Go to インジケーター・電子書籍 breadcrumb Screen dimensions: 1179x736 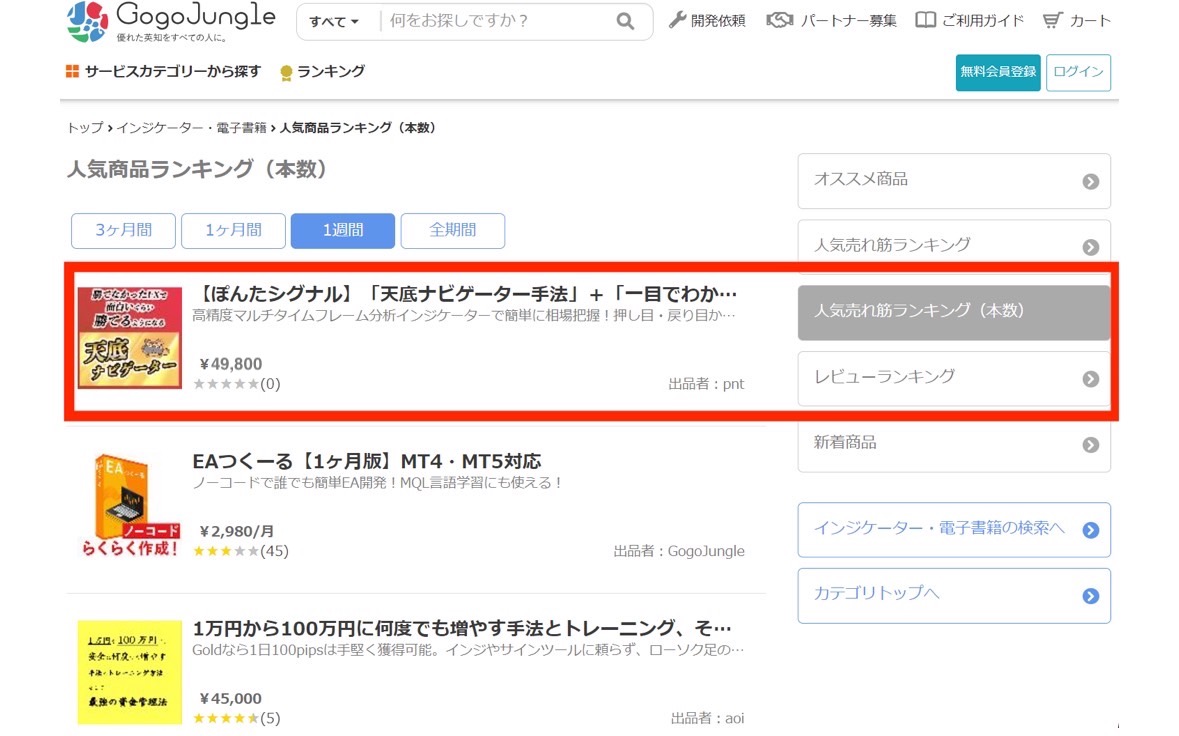pos(191,128)
